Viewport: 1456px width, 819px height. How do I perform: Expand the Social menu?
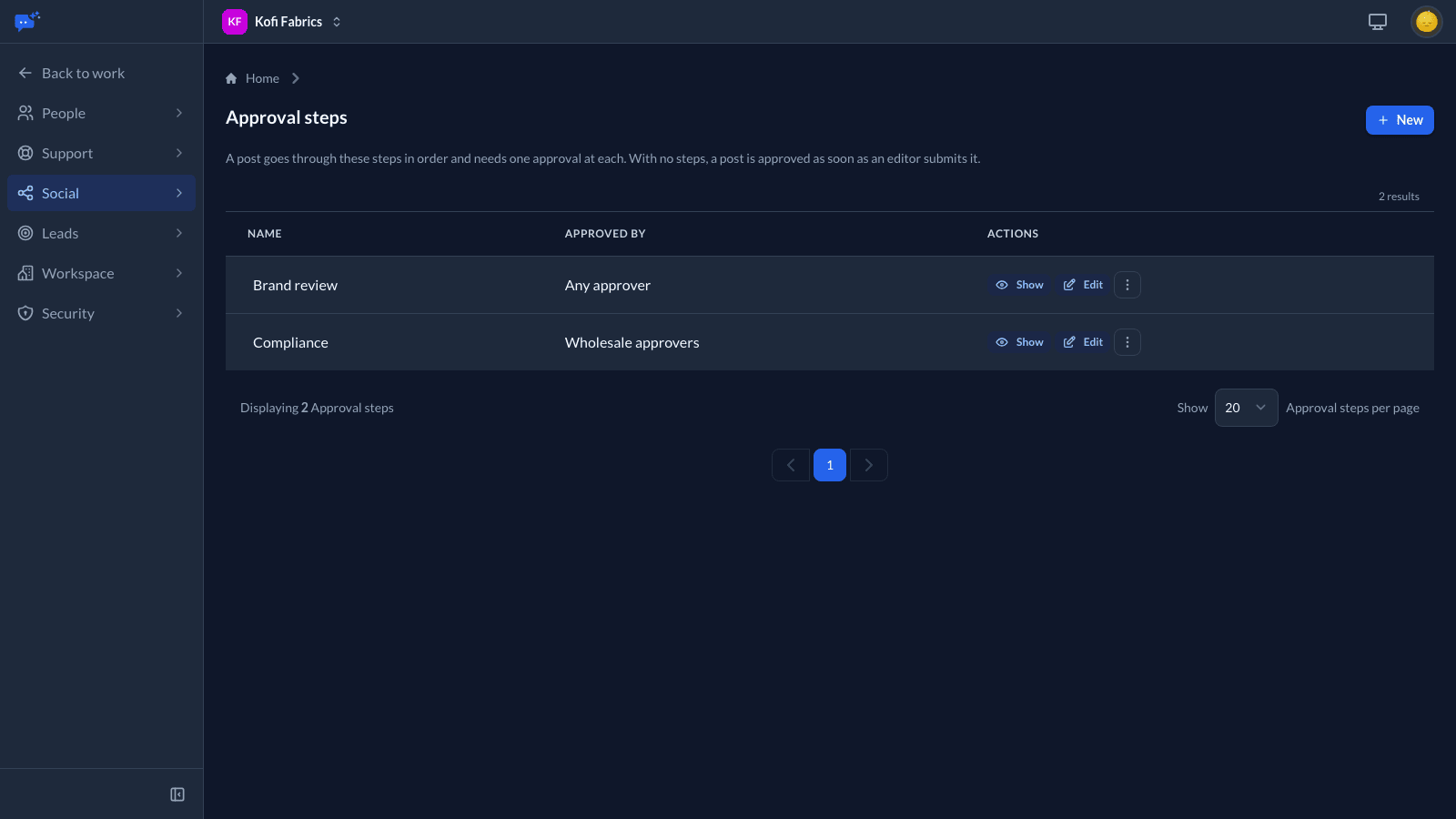pos(101,193)
